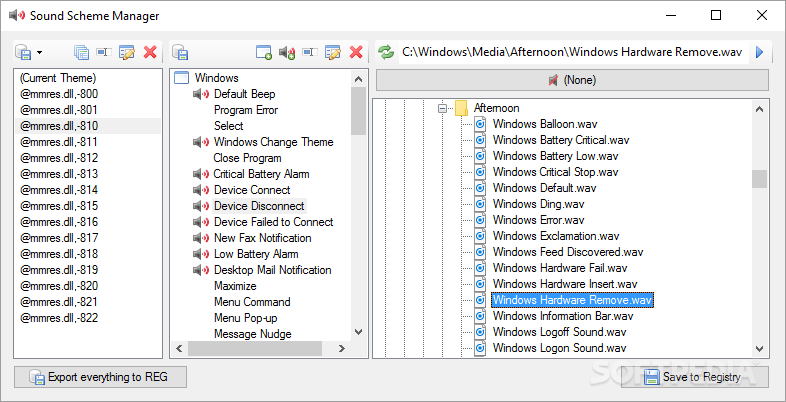Click the file tree scrollbar up arrow

click(x=759, y=109)
